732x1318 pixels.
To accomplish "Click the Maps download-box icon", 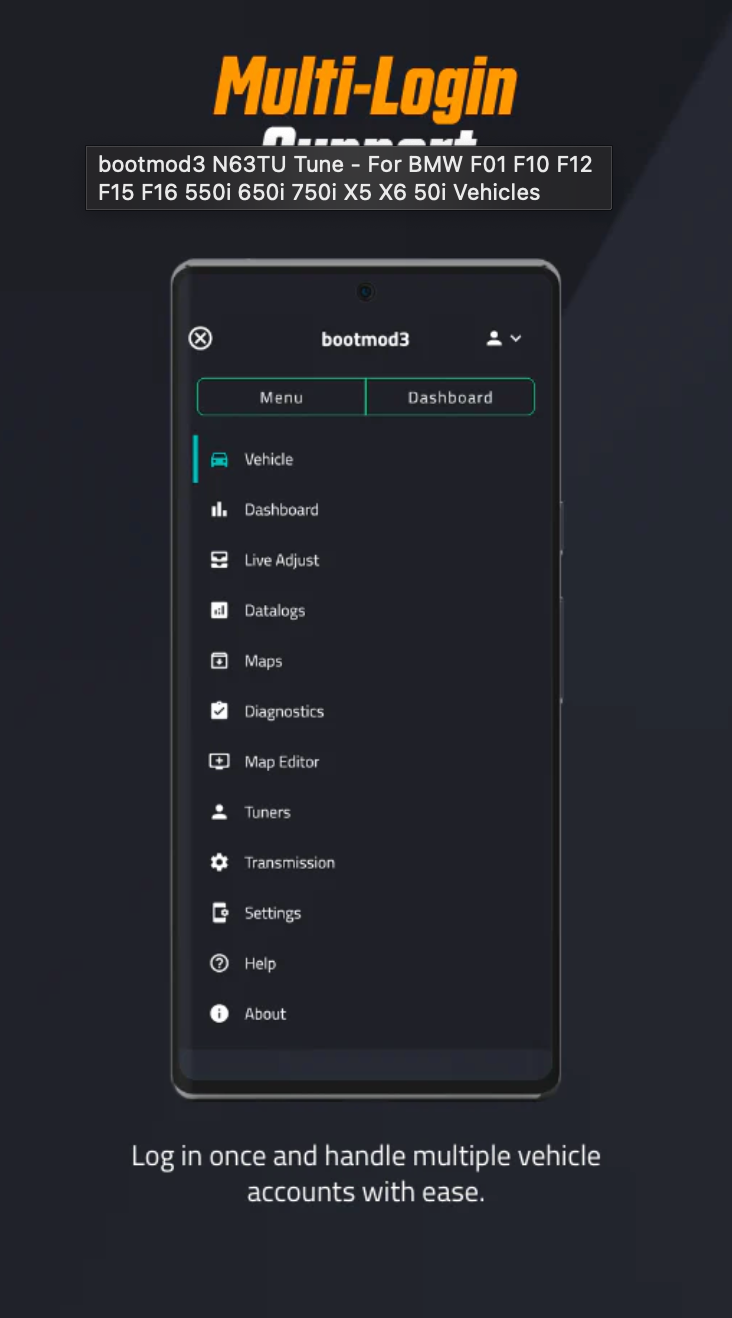I will point(219,661).
